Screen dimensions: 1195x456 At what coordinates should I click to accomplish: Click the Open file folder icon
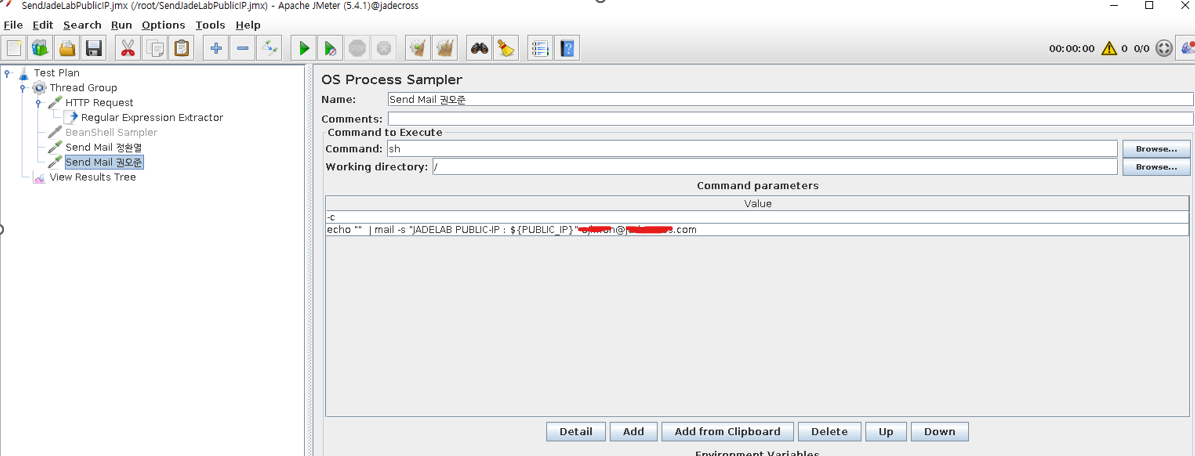pyautogui.click(x=68, y=48)
